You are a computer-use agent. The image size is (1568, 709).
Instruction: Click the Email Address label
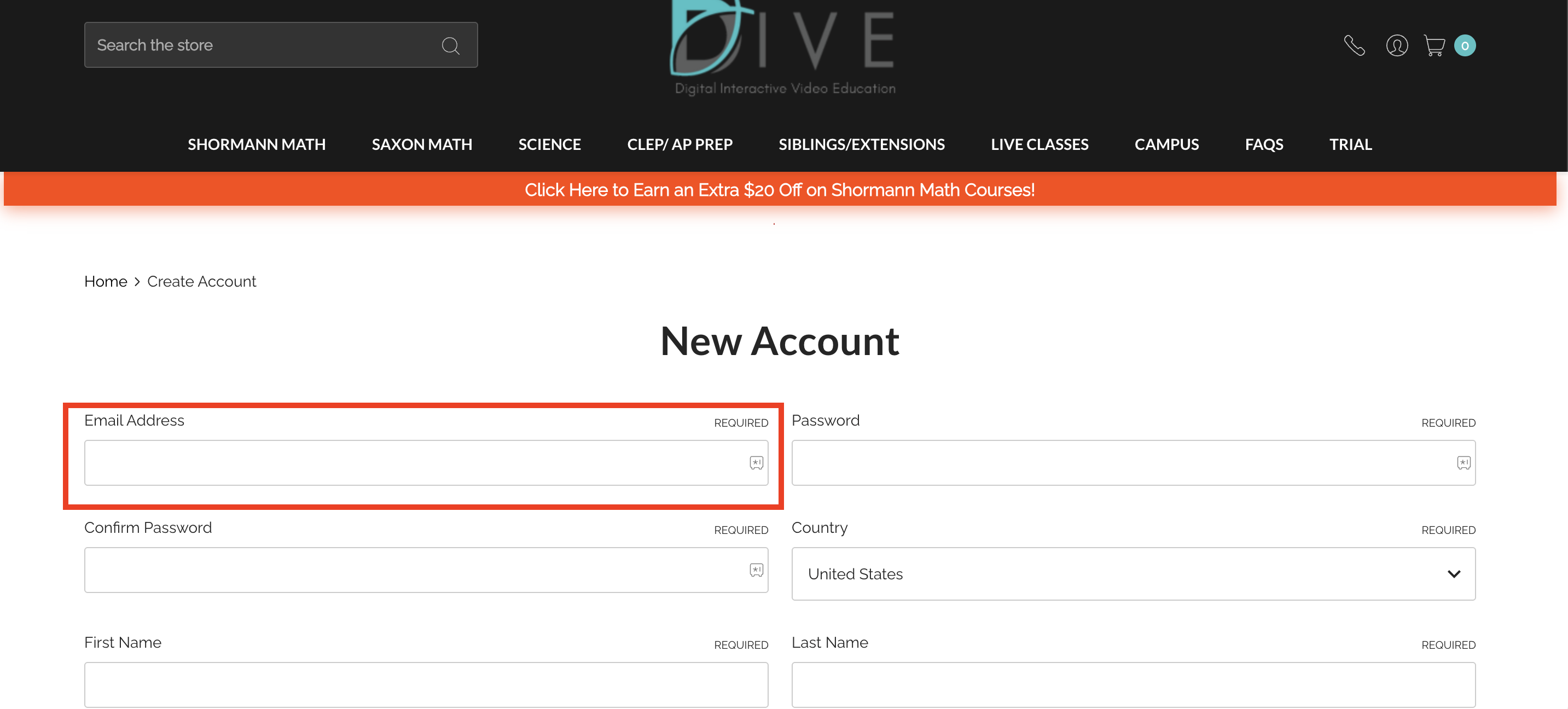(x=134, y=421)
